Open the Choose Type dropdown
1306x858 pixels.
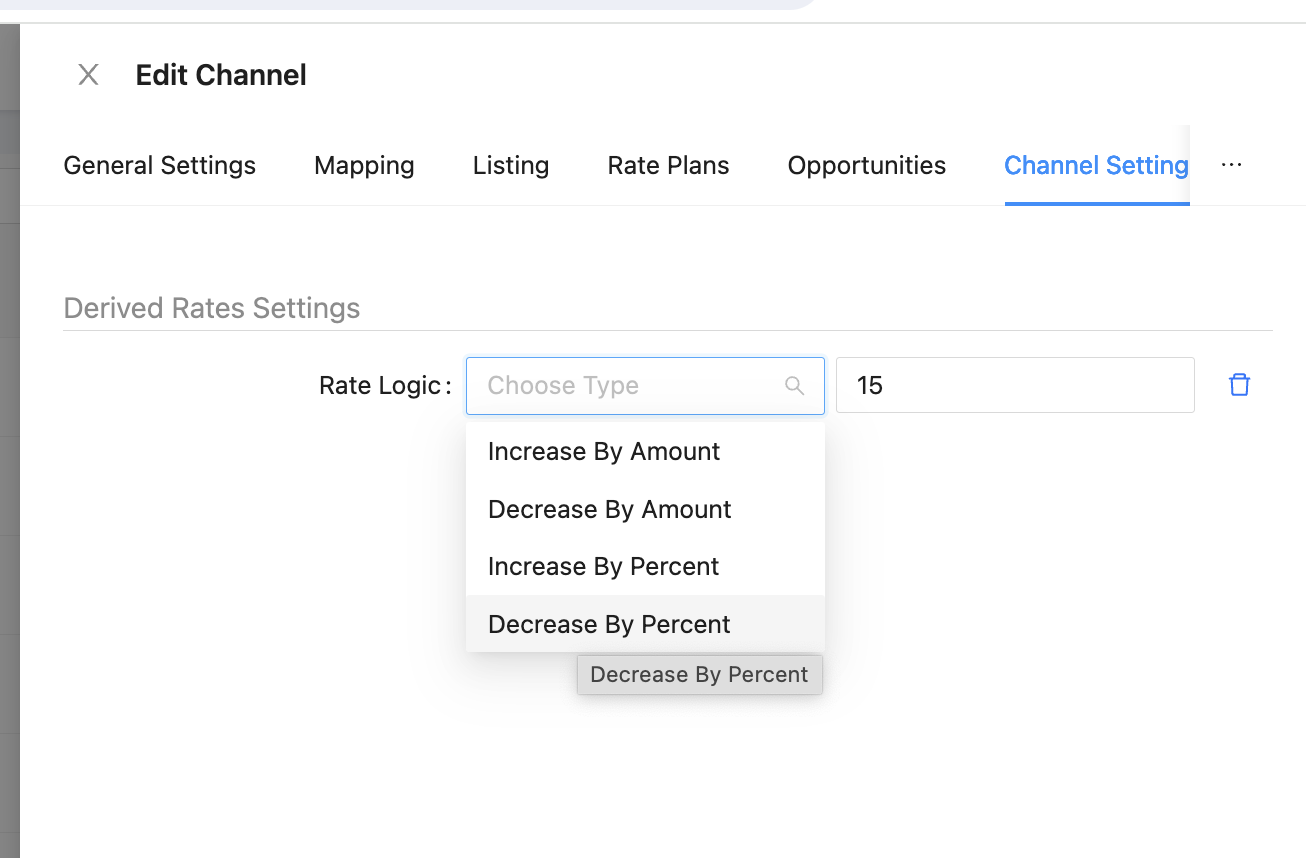pos(630,386)
